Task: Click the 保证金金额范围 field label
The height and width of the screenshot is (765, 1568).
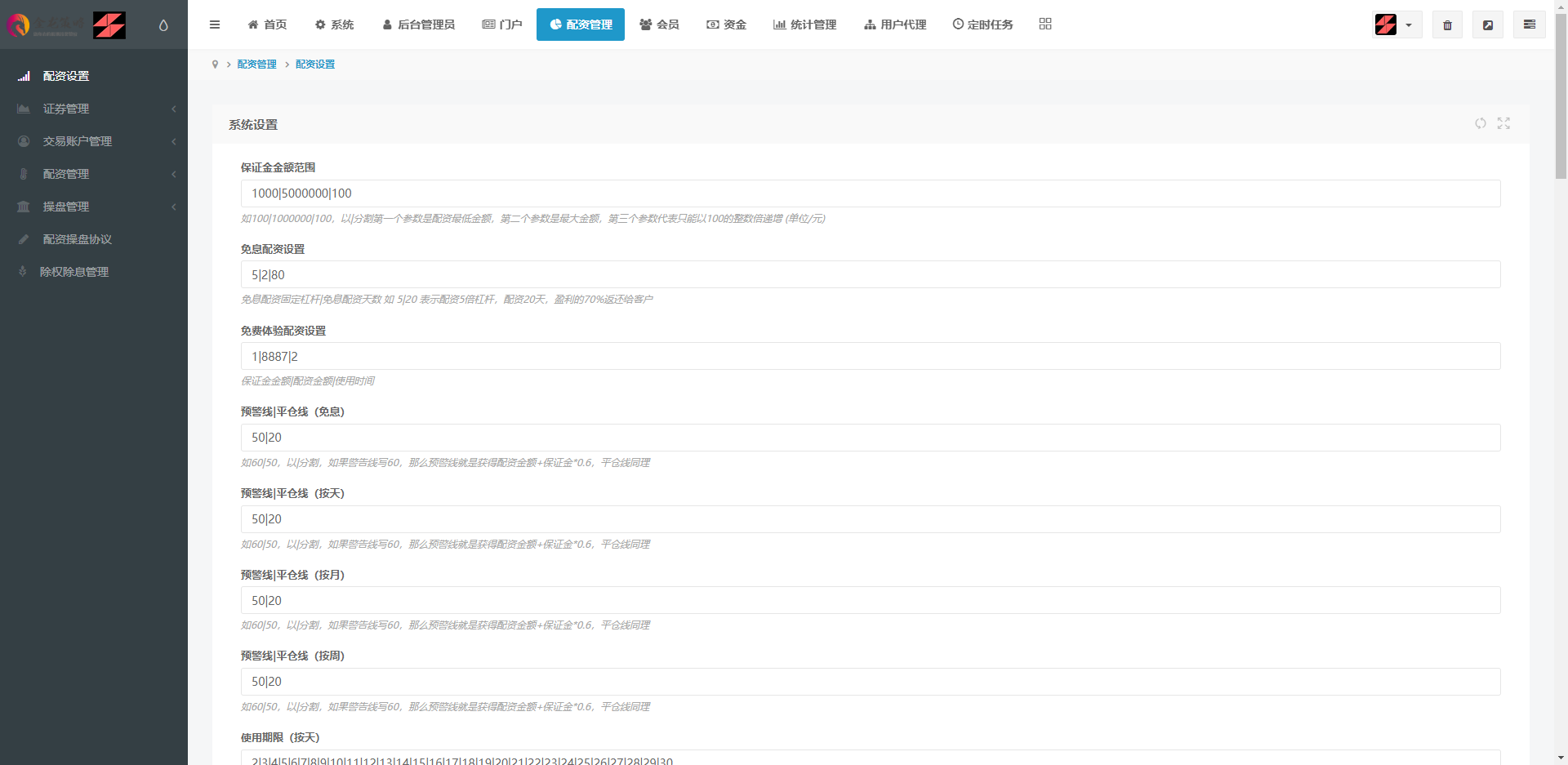Action: click(x=278, y=167)
